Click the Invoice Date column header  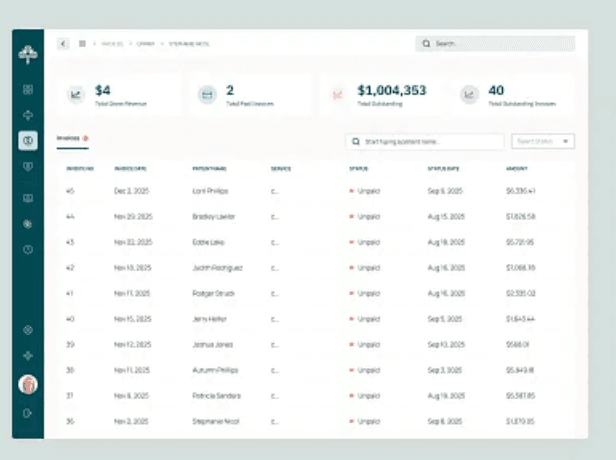131,168
